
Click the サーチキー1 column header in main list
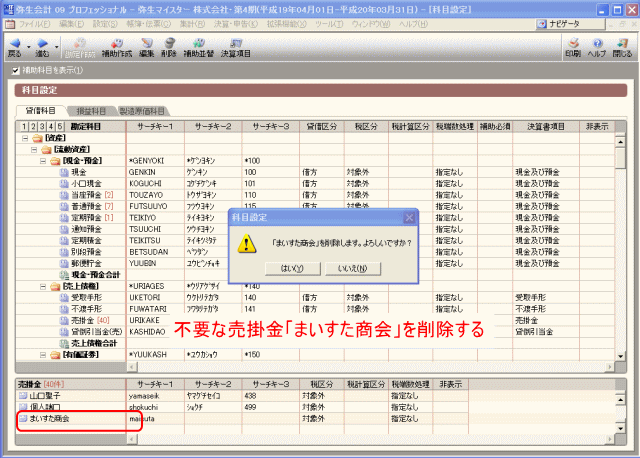pos(156,127)
